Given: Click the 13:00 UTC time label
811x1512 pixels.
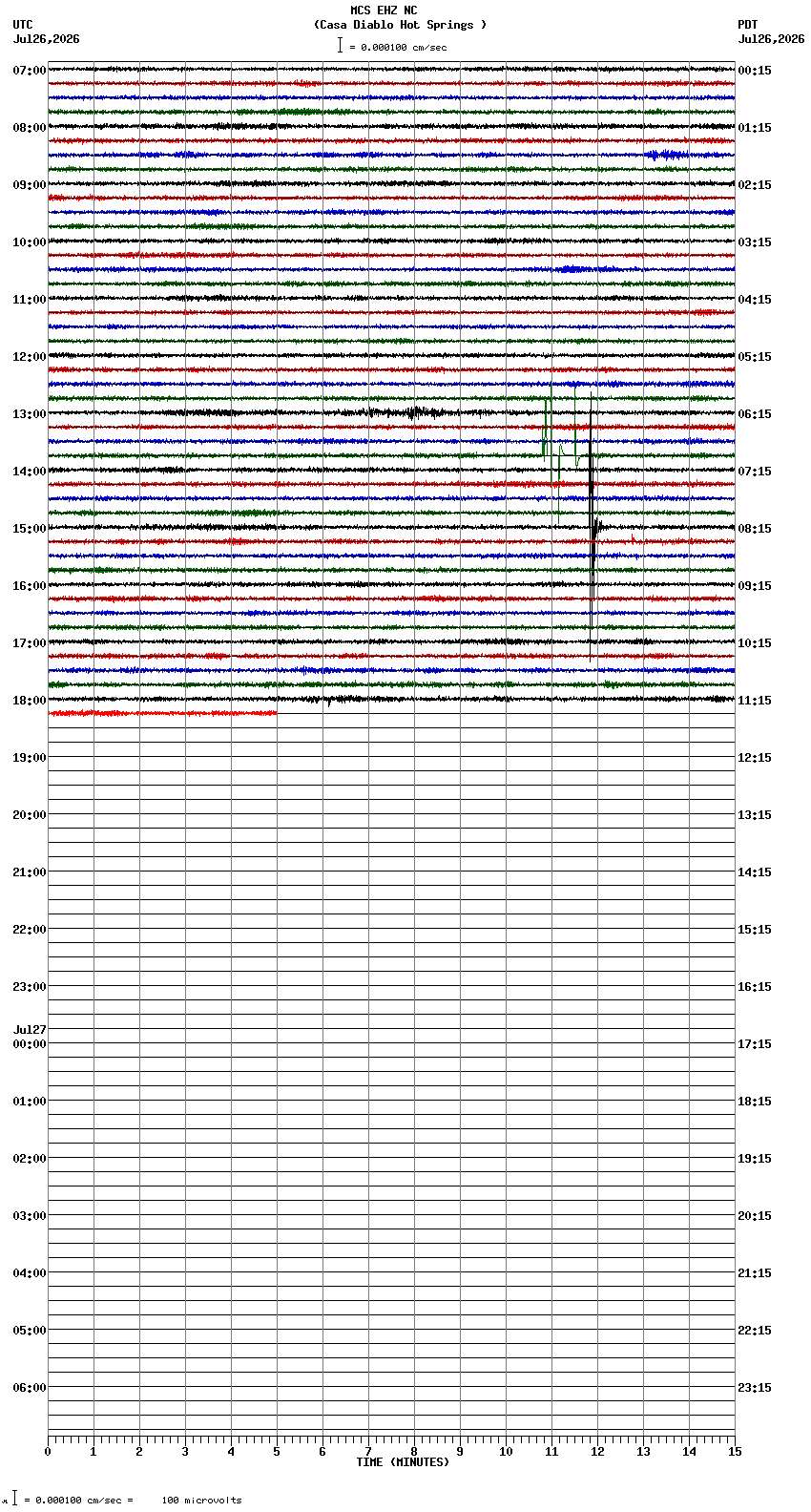Looking at the screenshot, I should 30,414.
